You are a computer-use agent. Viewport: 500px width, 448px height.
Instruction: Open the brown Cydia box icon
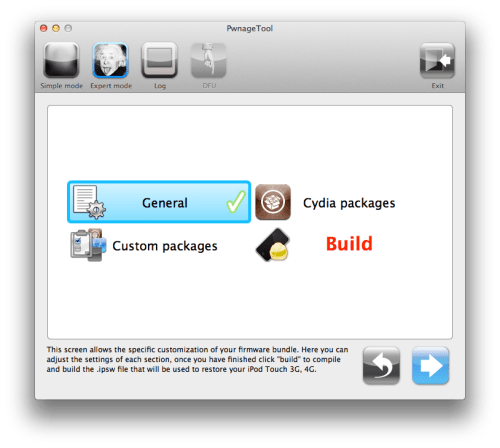click(273, 202)
